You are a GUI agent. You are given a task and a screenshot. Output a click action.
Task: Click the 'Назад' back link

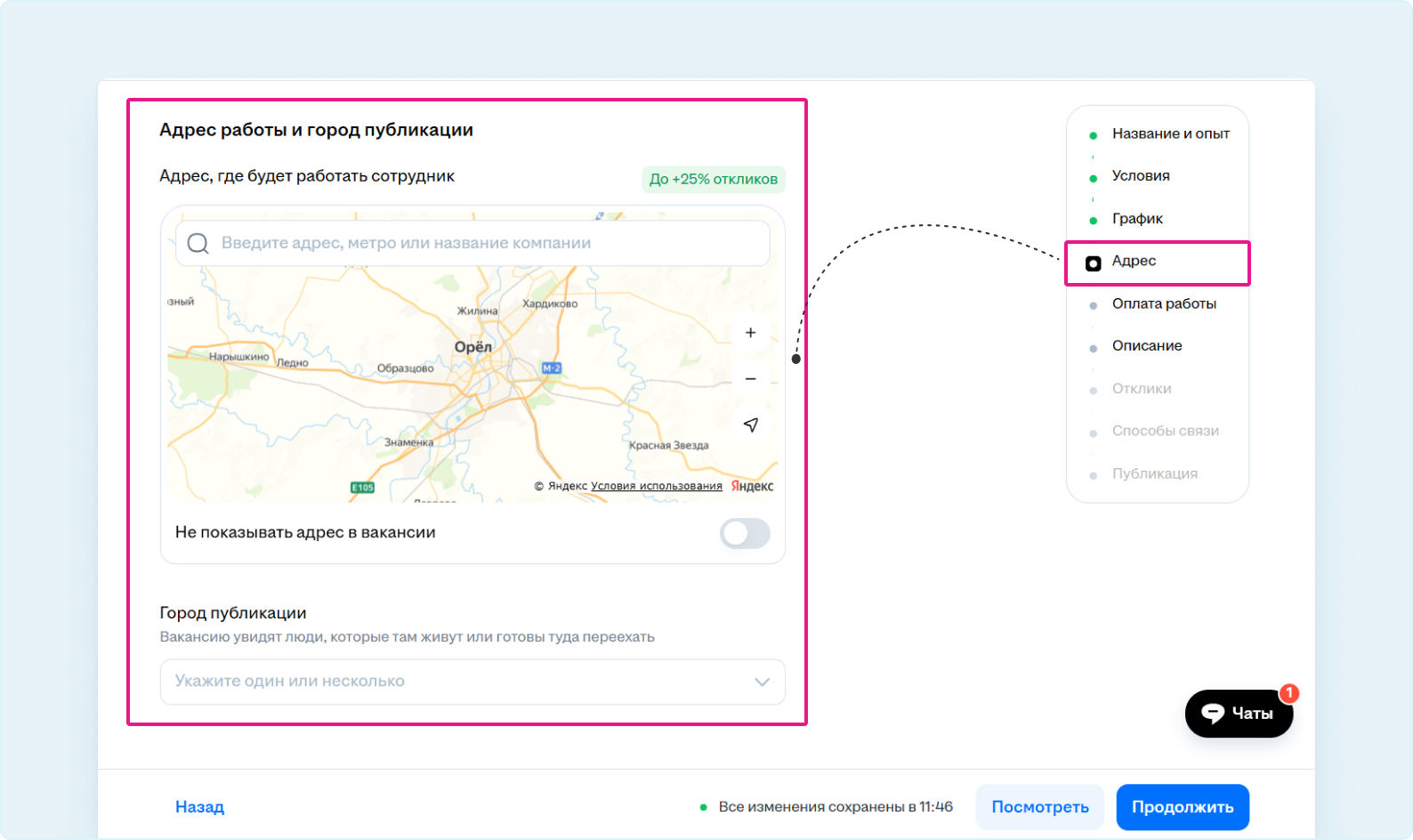click(199, 807)
